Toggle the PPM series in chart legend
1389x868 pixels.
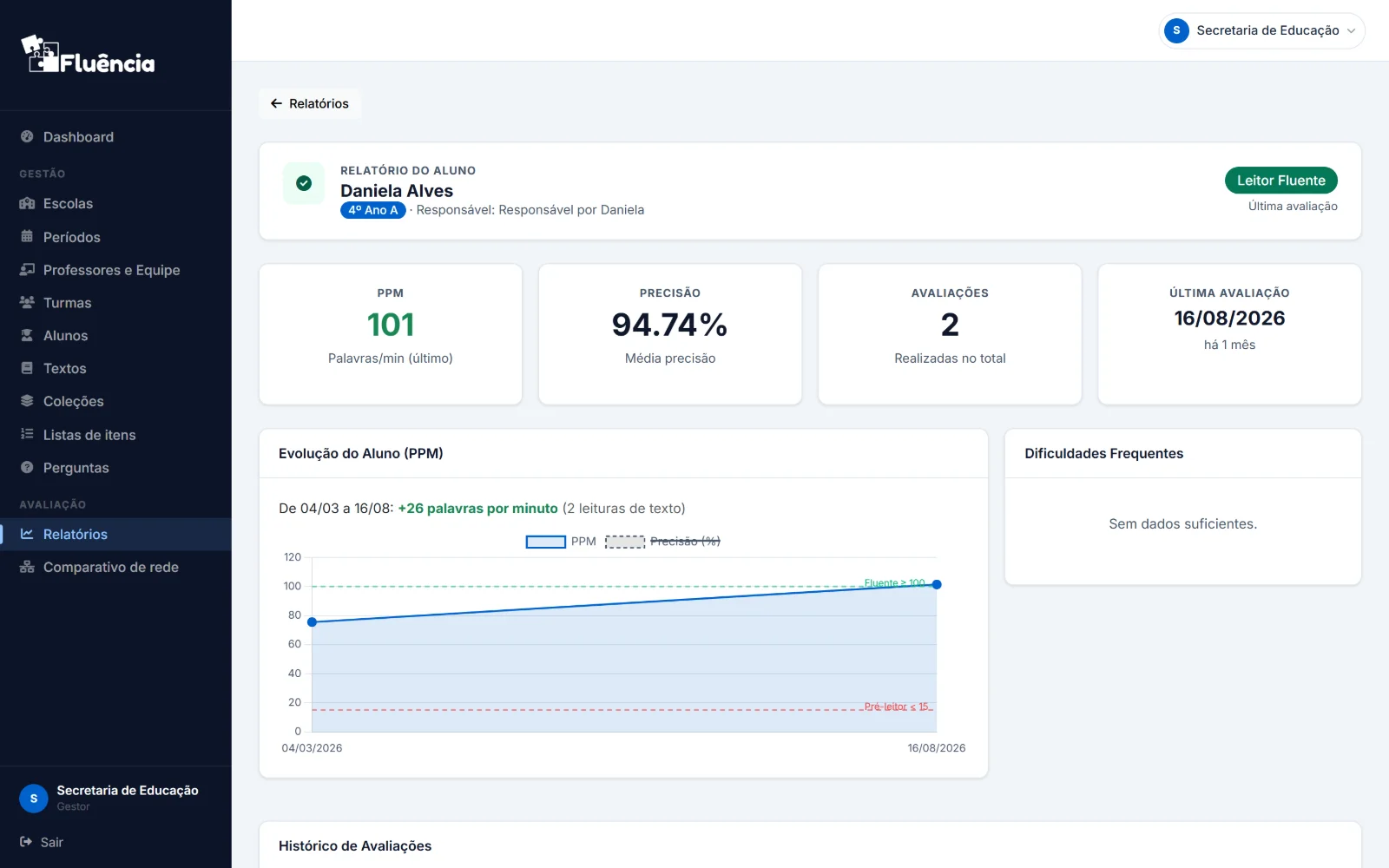coord(561,542)
